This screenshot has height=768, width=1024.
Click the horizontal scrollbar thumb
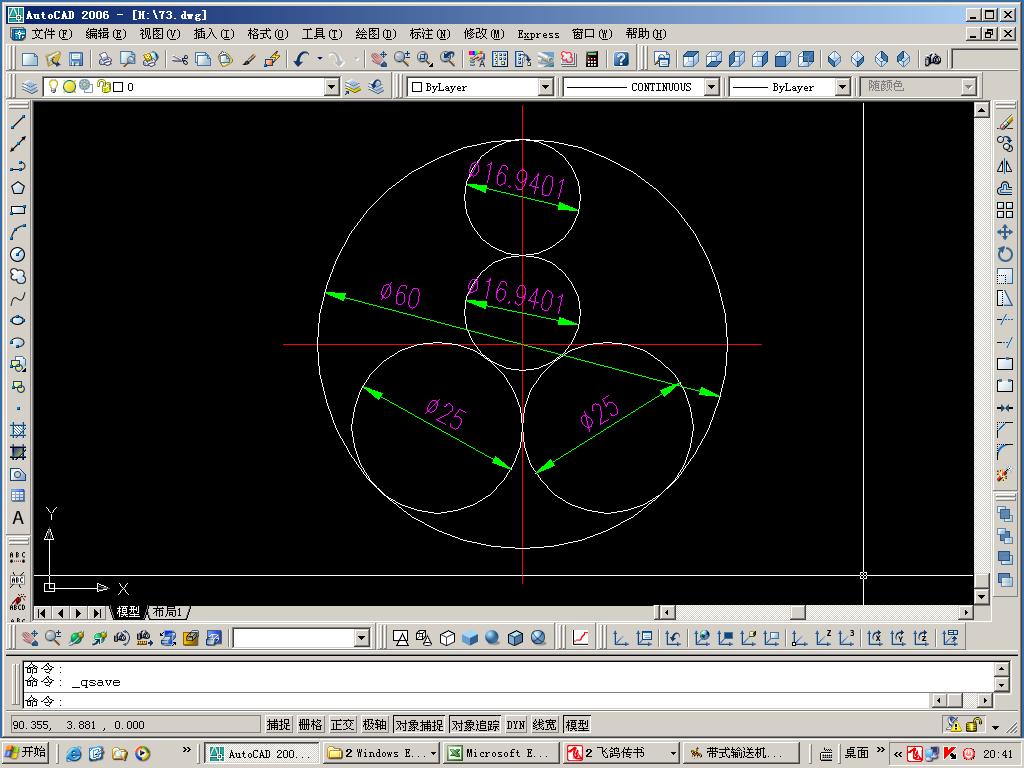[797, 612]
